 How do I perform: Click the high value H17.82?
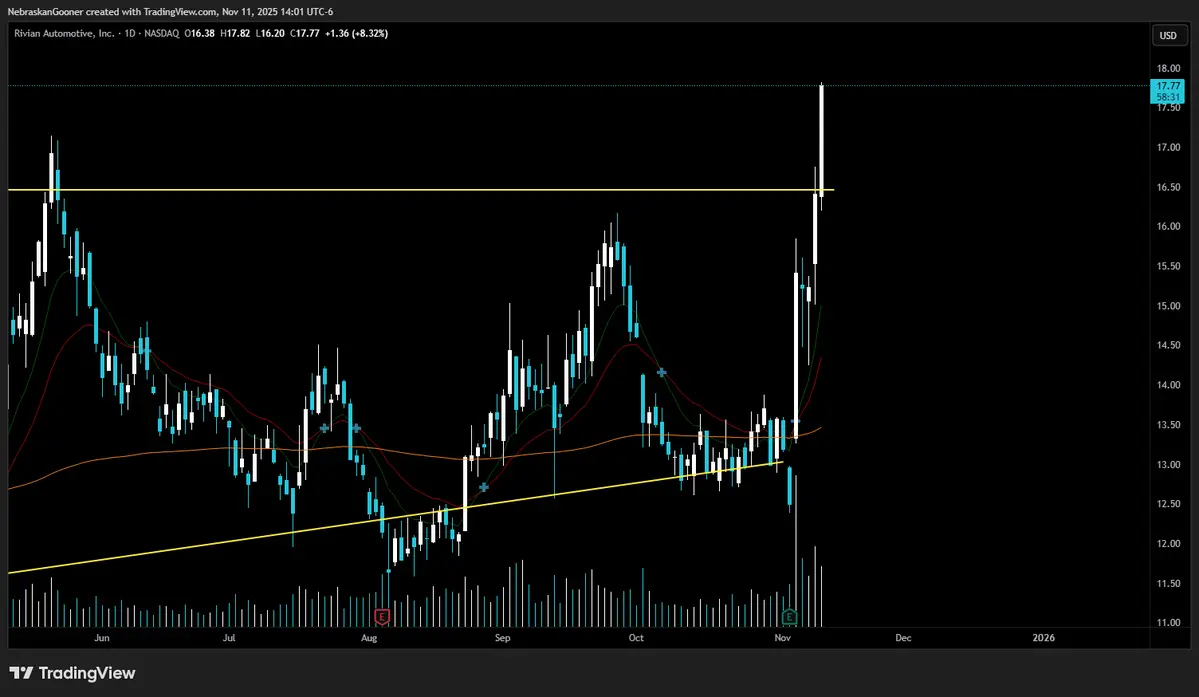(235, 34)
